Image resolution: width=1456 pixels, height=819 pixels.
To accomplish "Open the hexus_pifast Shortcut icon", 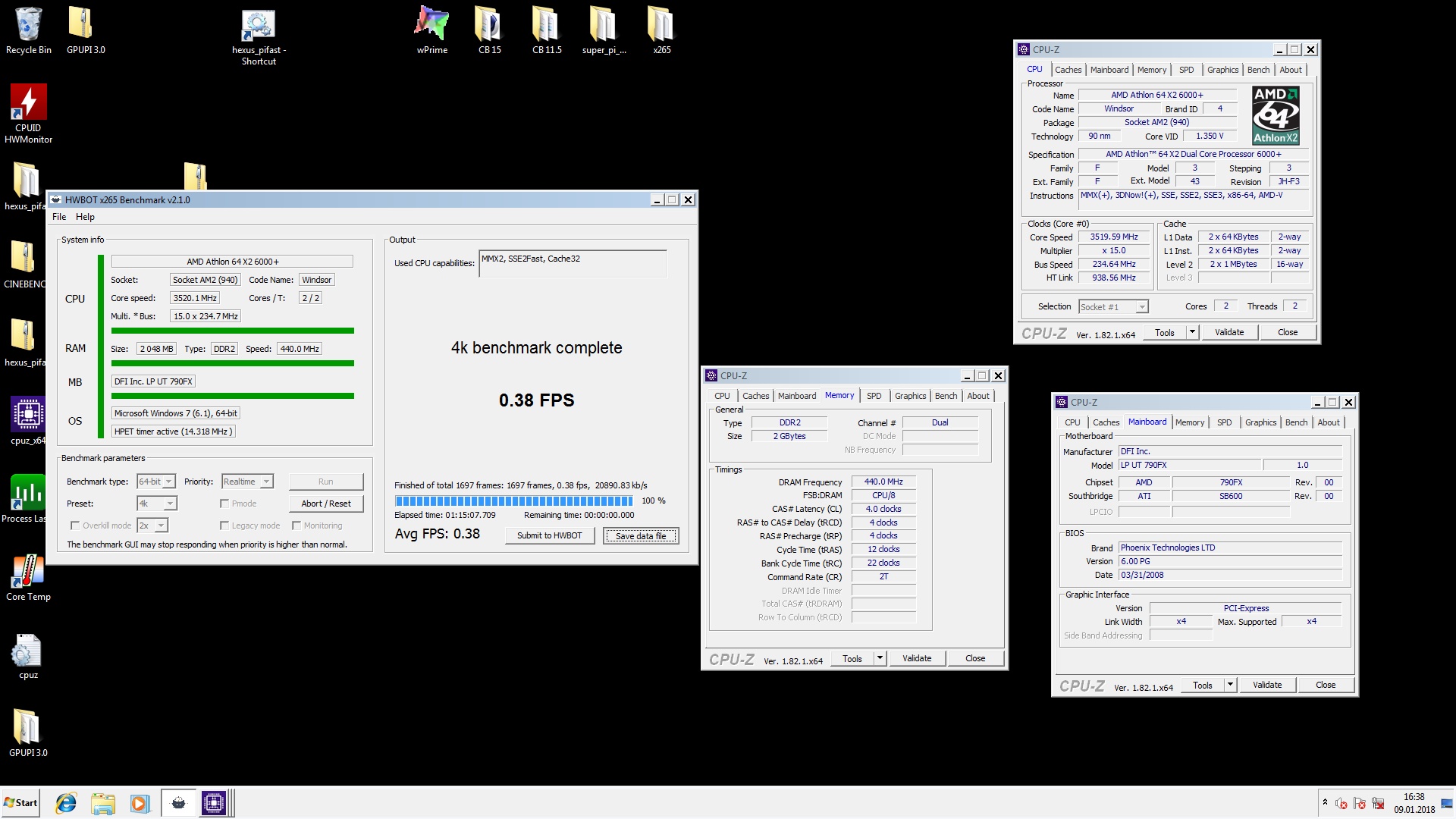I will (259, 36).
